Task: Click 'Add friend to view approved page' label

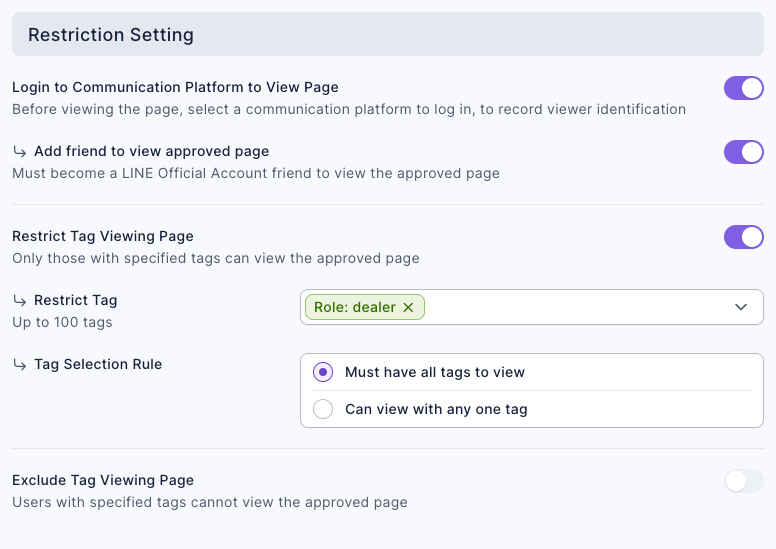Action: click(151, 151)
